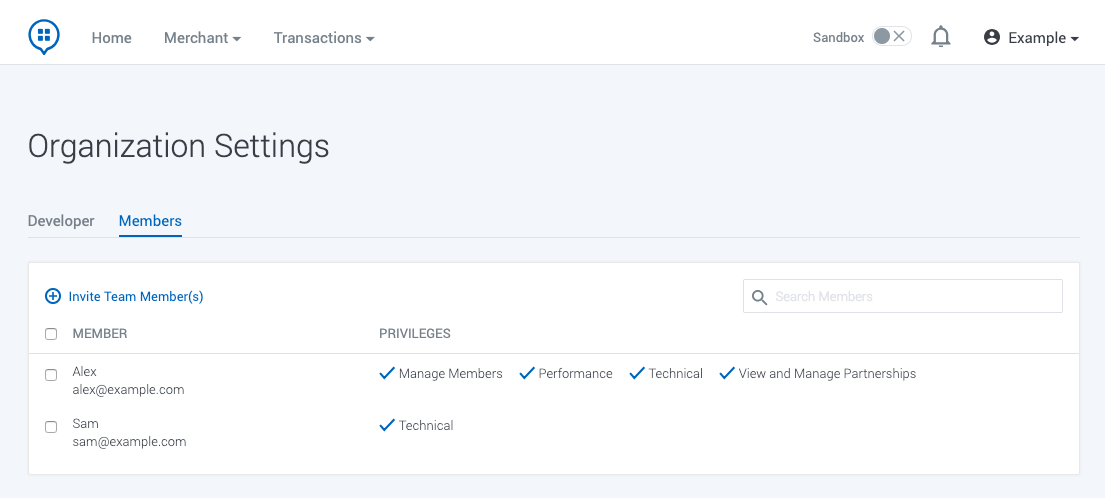Toggle the Sandbox mode switch

click(890, 37)
